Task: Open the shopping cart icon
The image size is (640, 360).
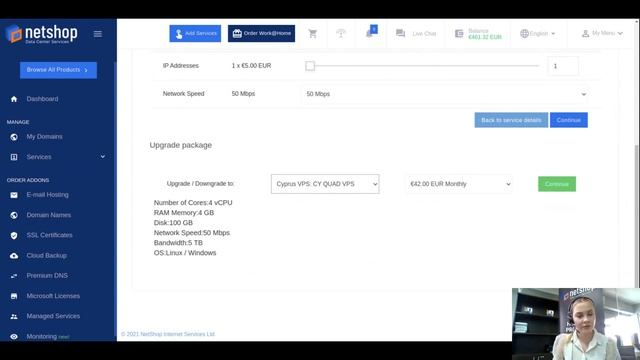Action: coord(313,33)
